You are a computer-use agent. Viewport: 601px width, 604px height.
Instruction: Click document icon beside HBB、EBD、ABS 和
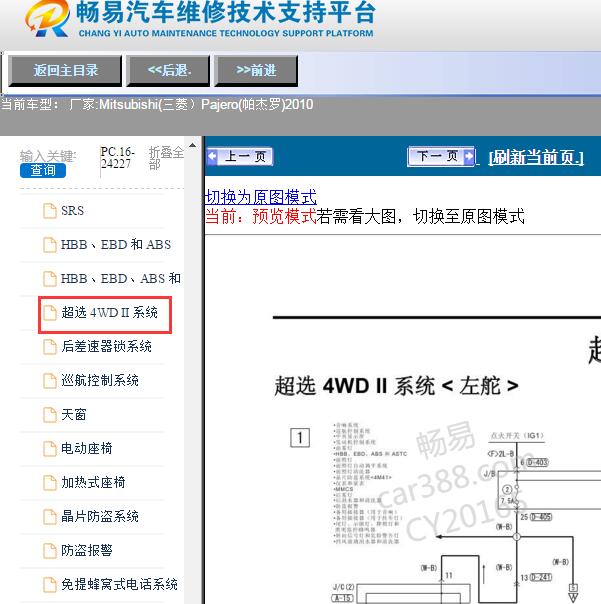[49, 279]
